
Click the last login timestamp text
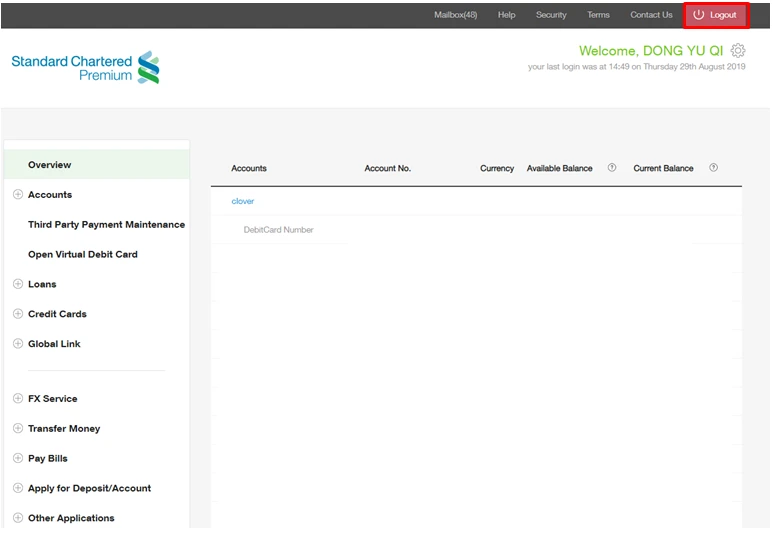[637, 66]
